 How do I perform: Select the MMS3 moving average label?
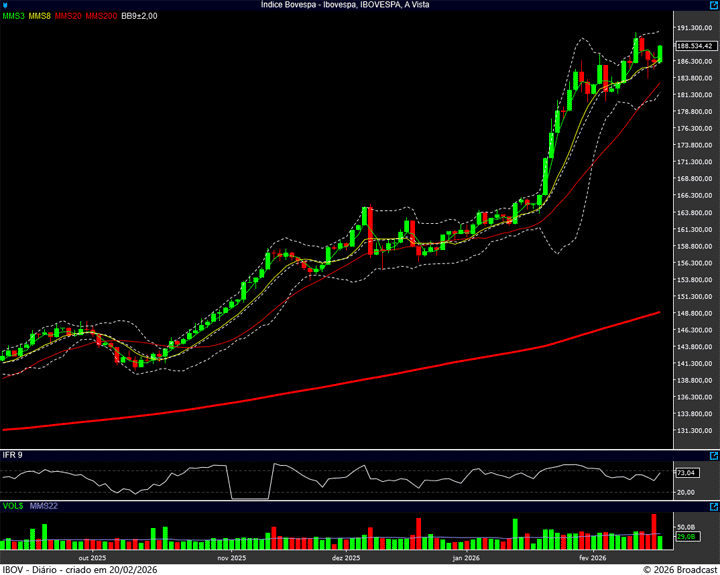(14, 17)
